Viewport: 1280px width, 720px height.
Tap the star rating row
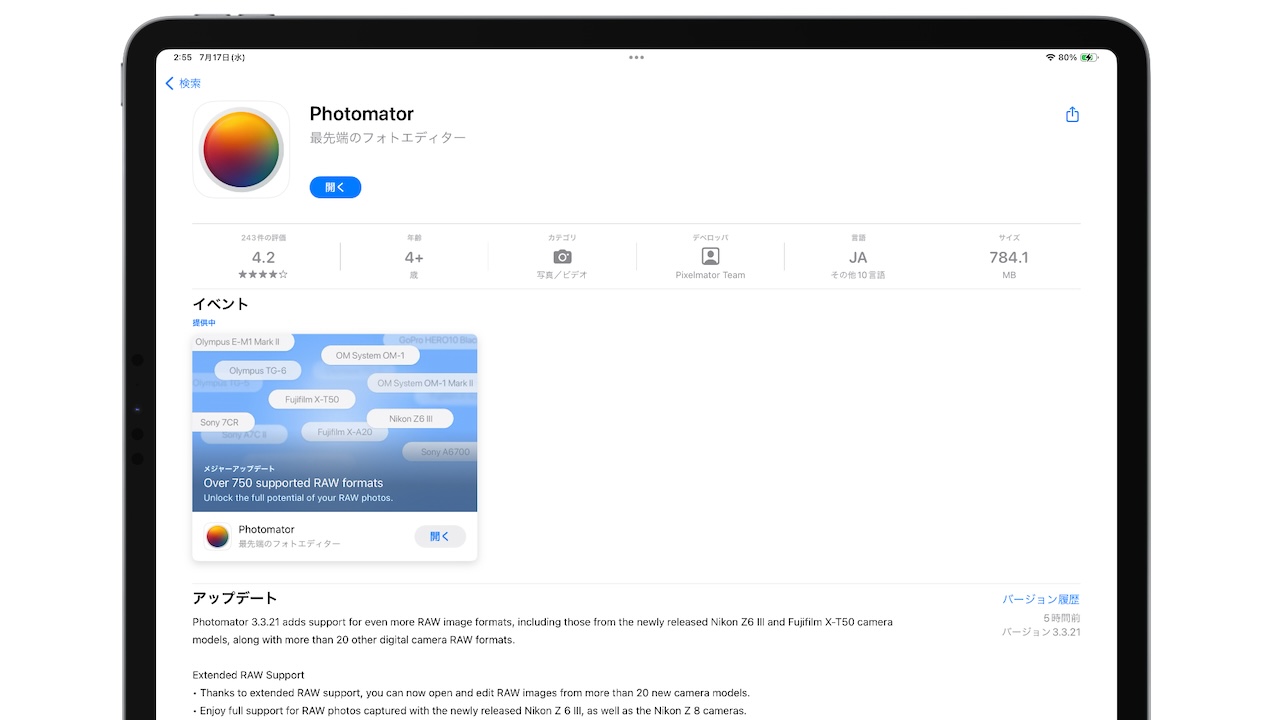tap(263, 274)
